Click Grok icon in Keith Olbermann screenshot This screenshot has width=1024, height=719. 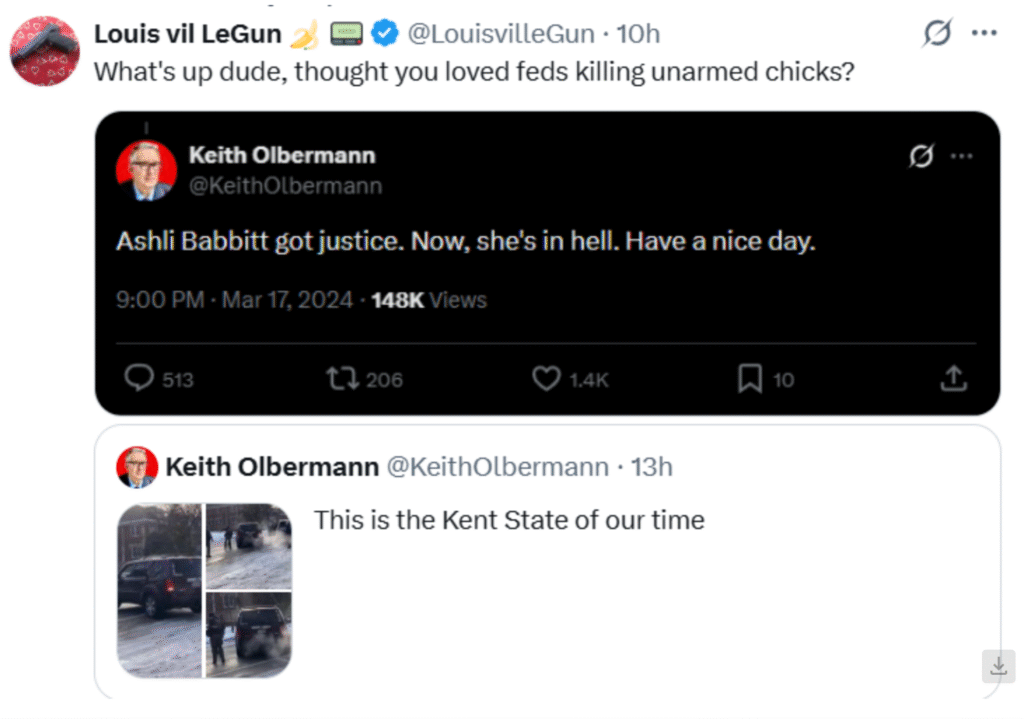pyautogui.click(x=921, y=157)
